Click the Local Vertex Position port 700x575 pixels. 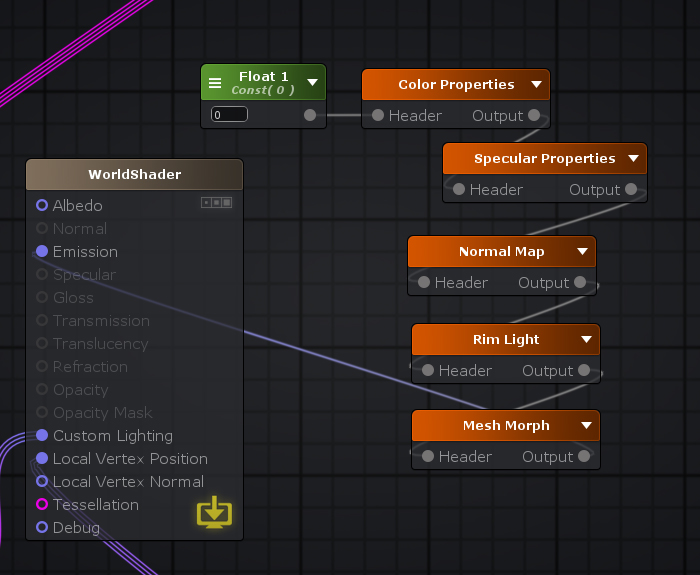click(x=42, y=458)
